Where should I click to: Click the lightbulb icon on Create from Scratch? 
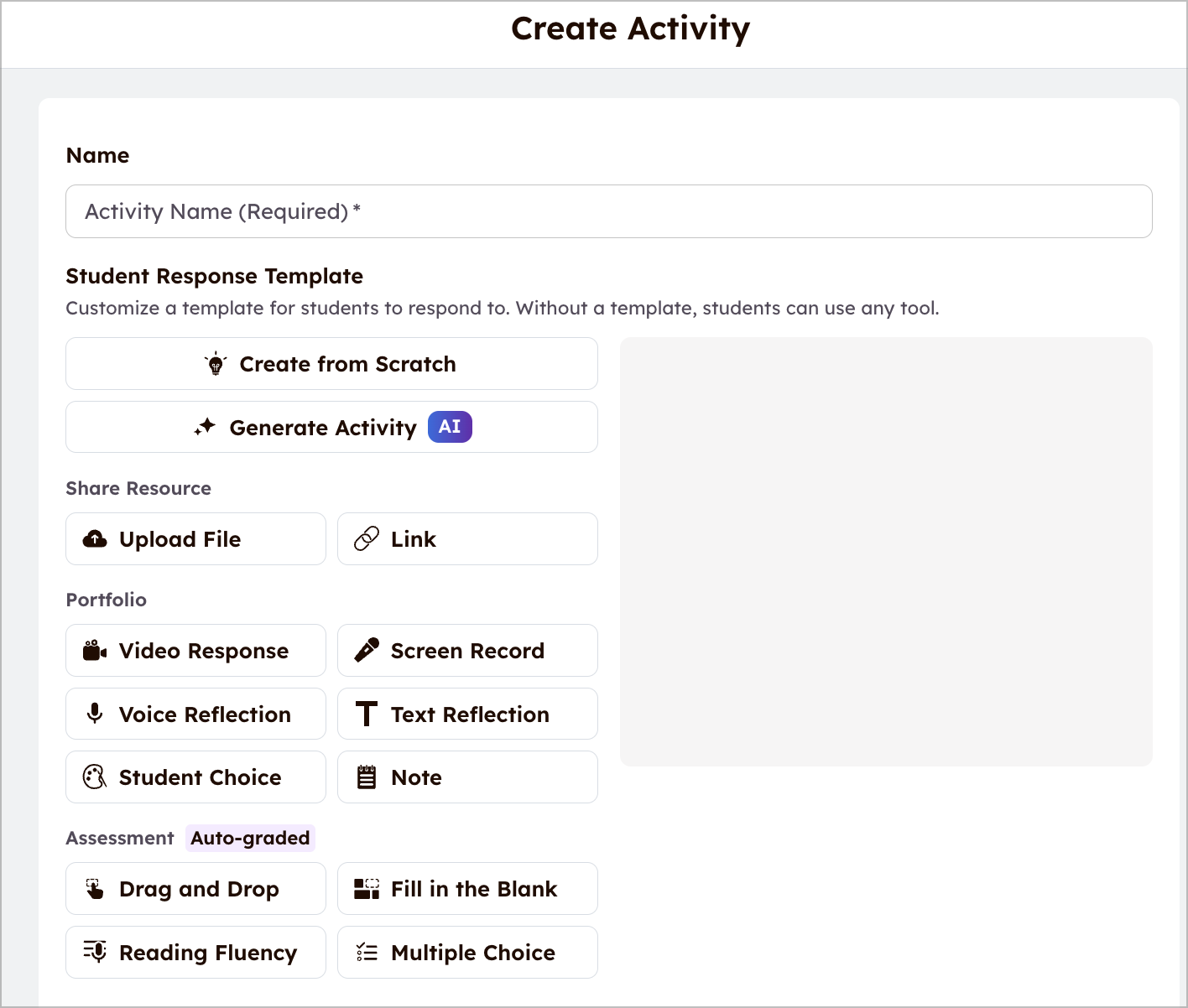(x=216, y=364)
